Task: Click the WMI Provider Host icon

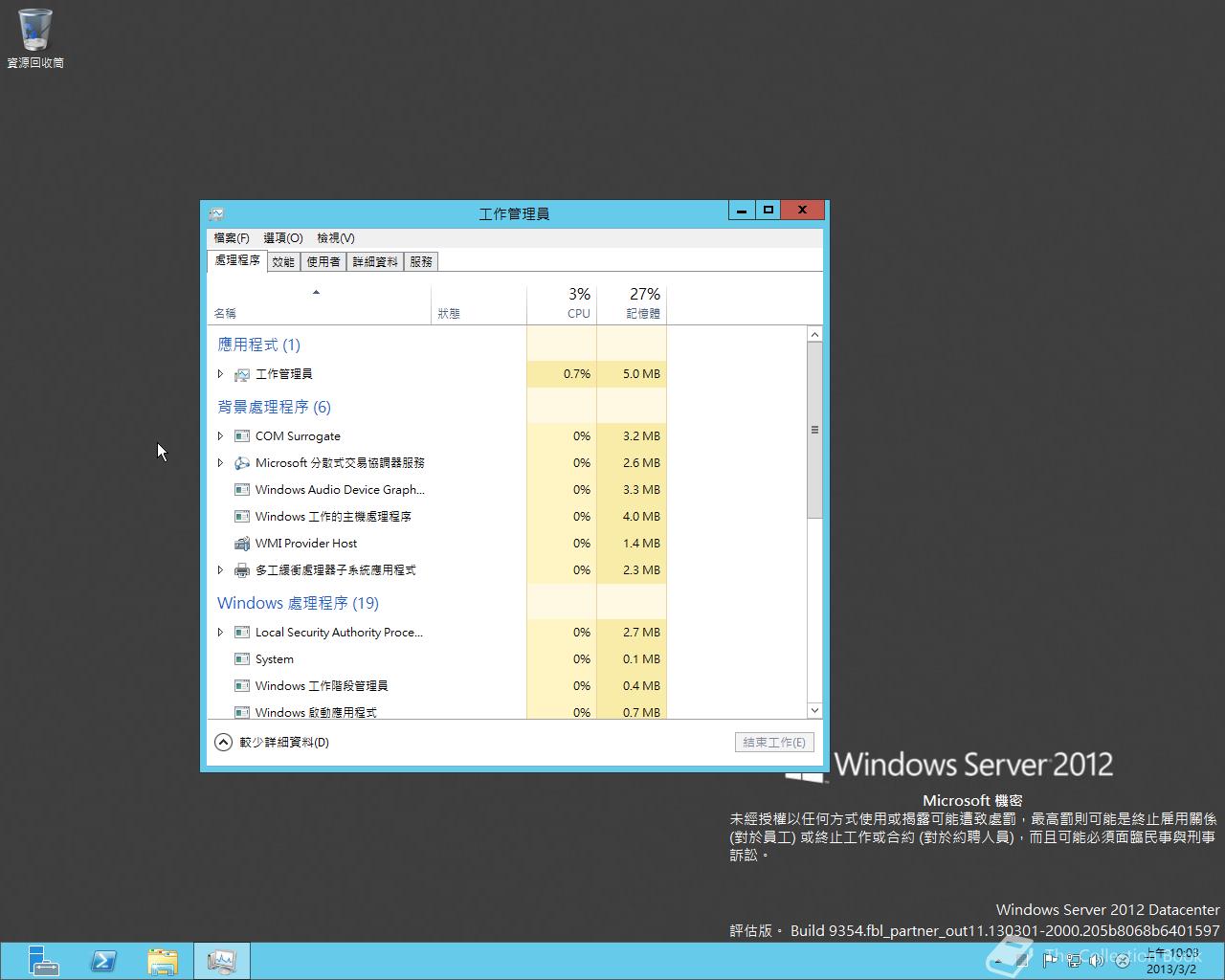Action: [242, 544]
